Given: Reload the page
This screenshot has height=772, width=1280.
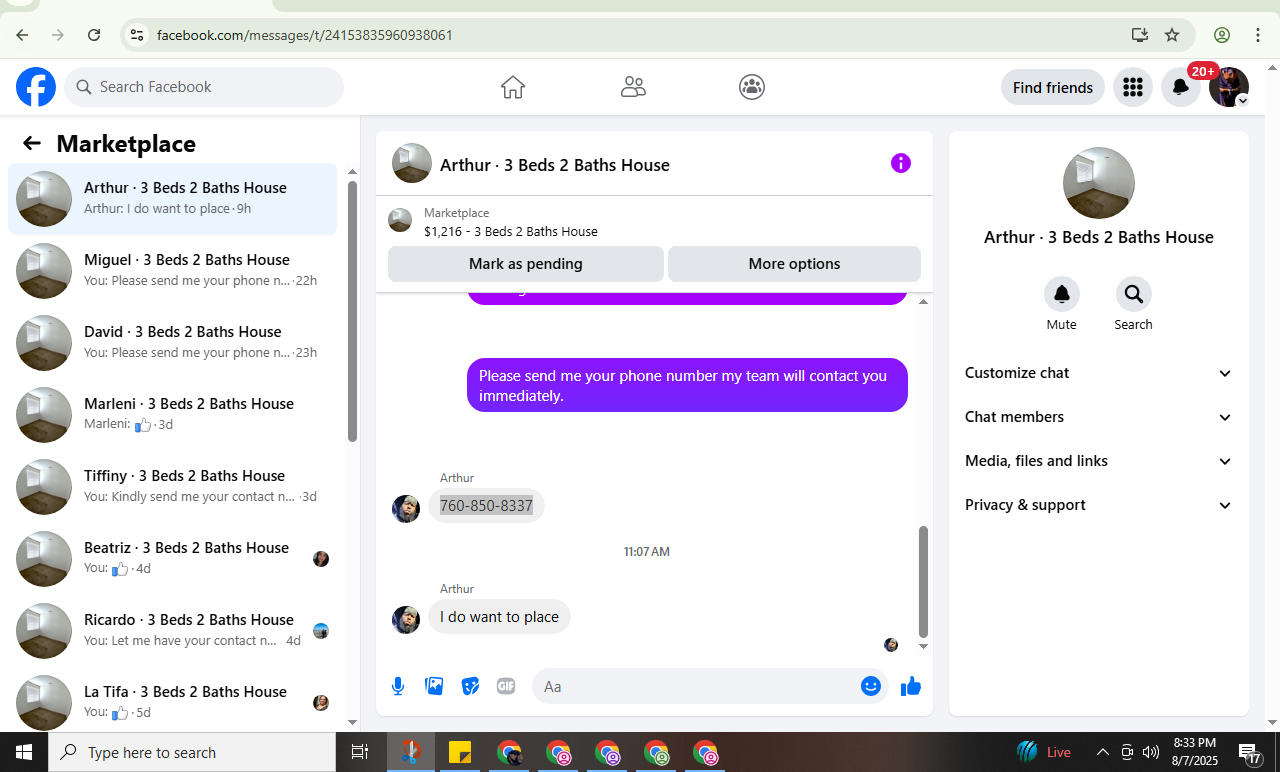Looking at the screenshot, I should (94, 35).
